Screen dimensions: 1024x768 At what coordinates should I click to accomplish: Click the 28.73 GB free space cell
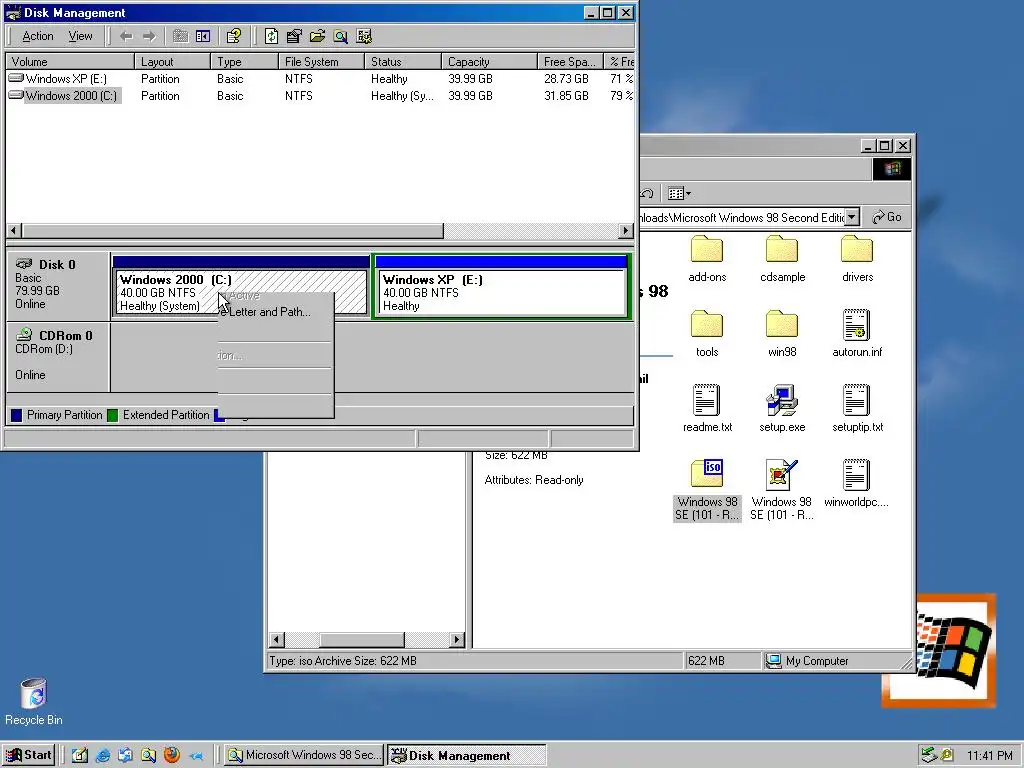pyautogui.click(x=566, y=78)
